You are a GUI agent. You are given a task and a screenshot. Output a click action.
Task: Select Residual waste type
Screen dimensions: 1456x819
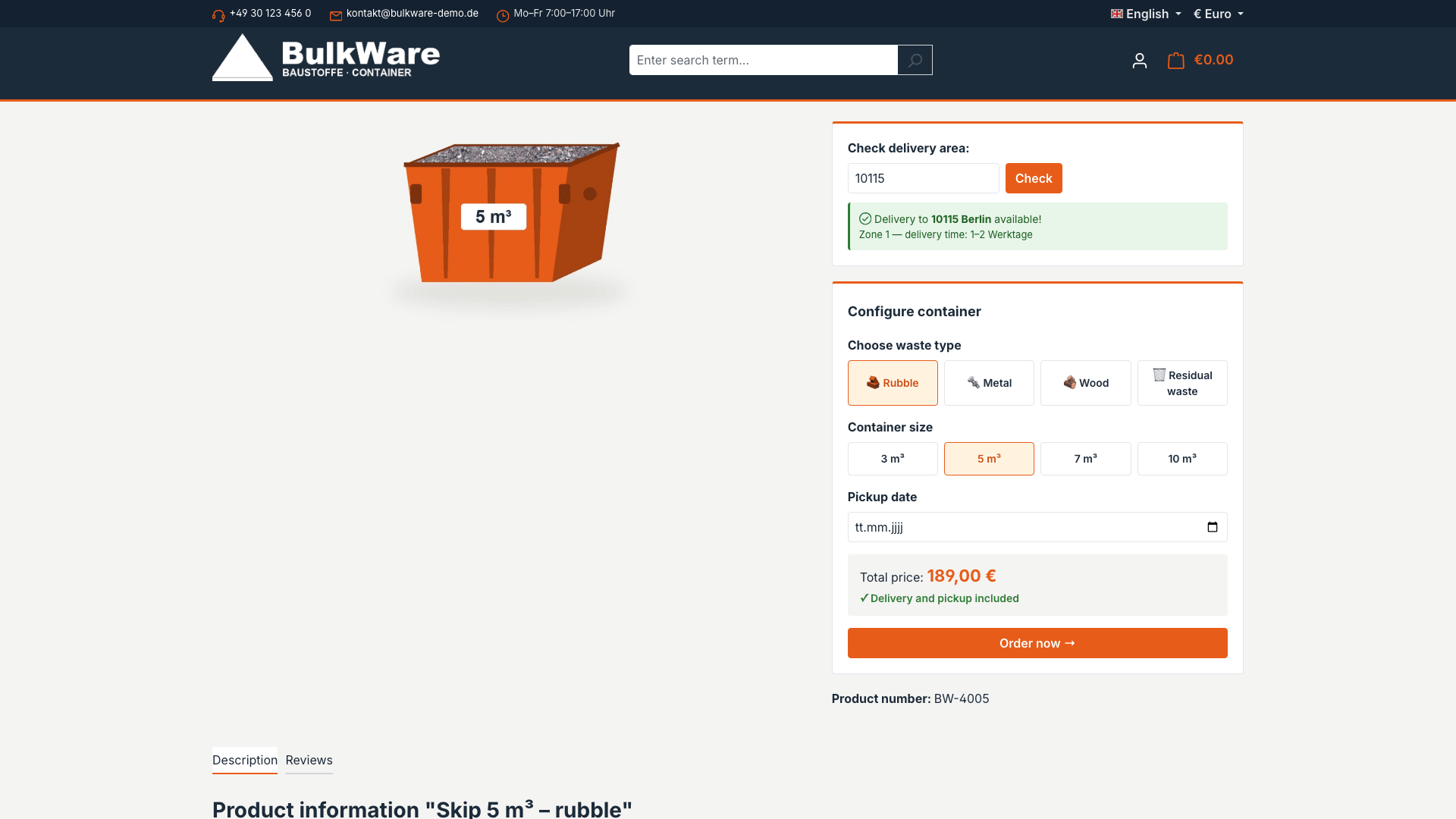pos(1182,383)
